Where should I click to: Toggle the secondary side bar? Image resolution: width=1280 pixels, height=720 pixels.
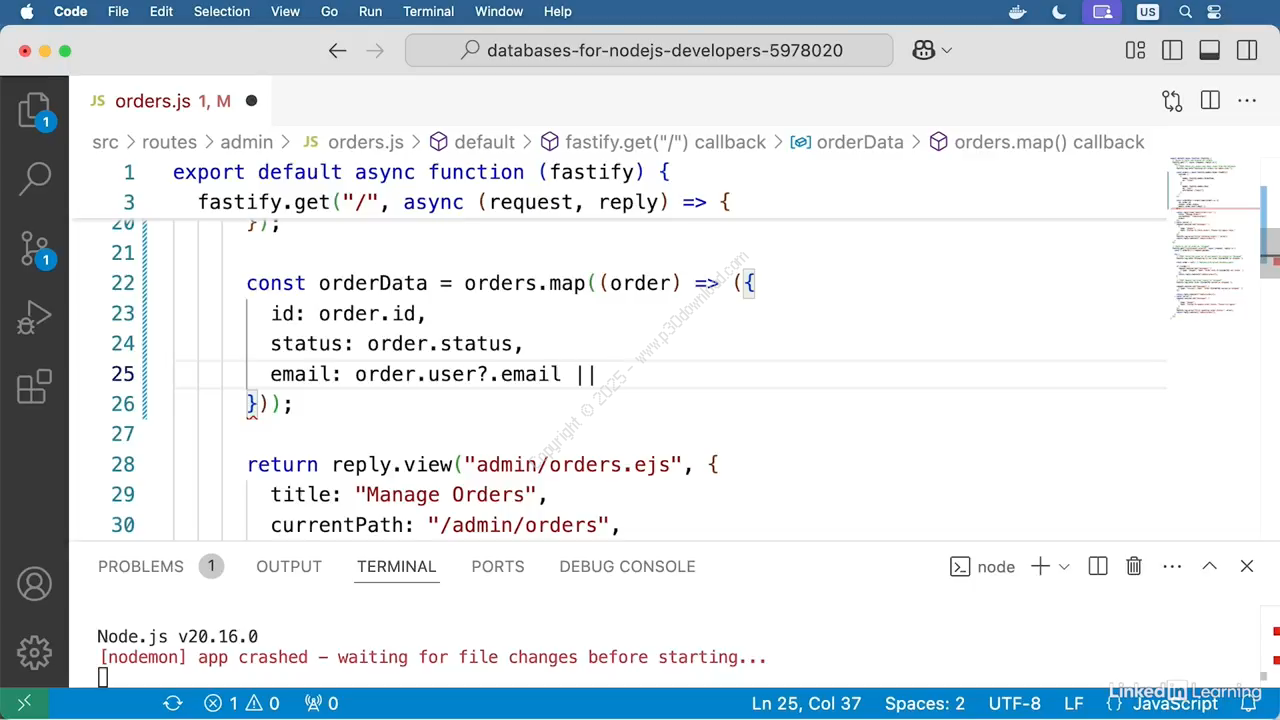pyautogui.click(x=1246, y=51)
